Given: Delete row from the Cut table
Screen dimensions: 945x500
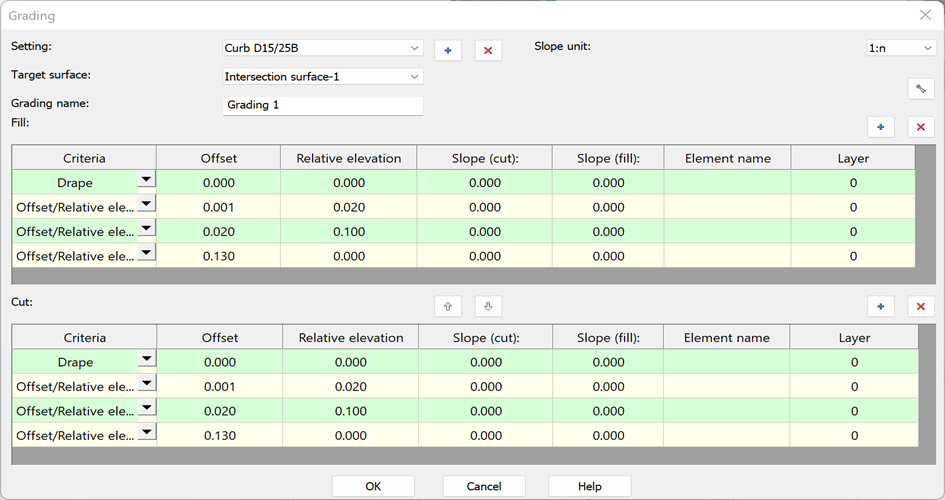Looking at the screenshot, I should click(920, 307).
